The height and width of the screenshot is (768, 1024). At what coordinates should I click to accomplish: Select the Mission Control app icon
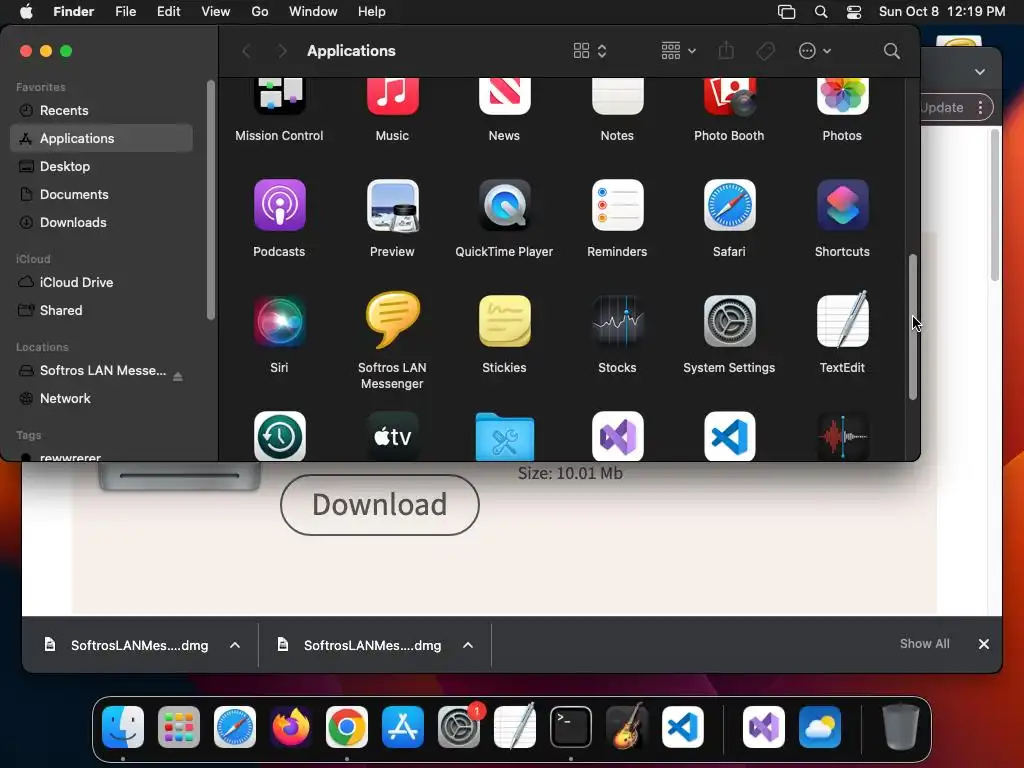coord(280,96)
